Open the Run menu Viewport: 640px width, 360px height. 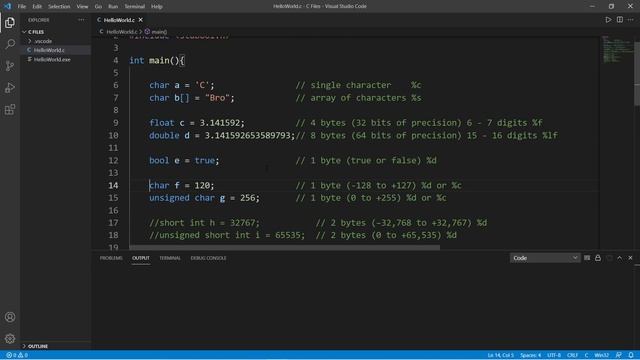click(113, 7)
